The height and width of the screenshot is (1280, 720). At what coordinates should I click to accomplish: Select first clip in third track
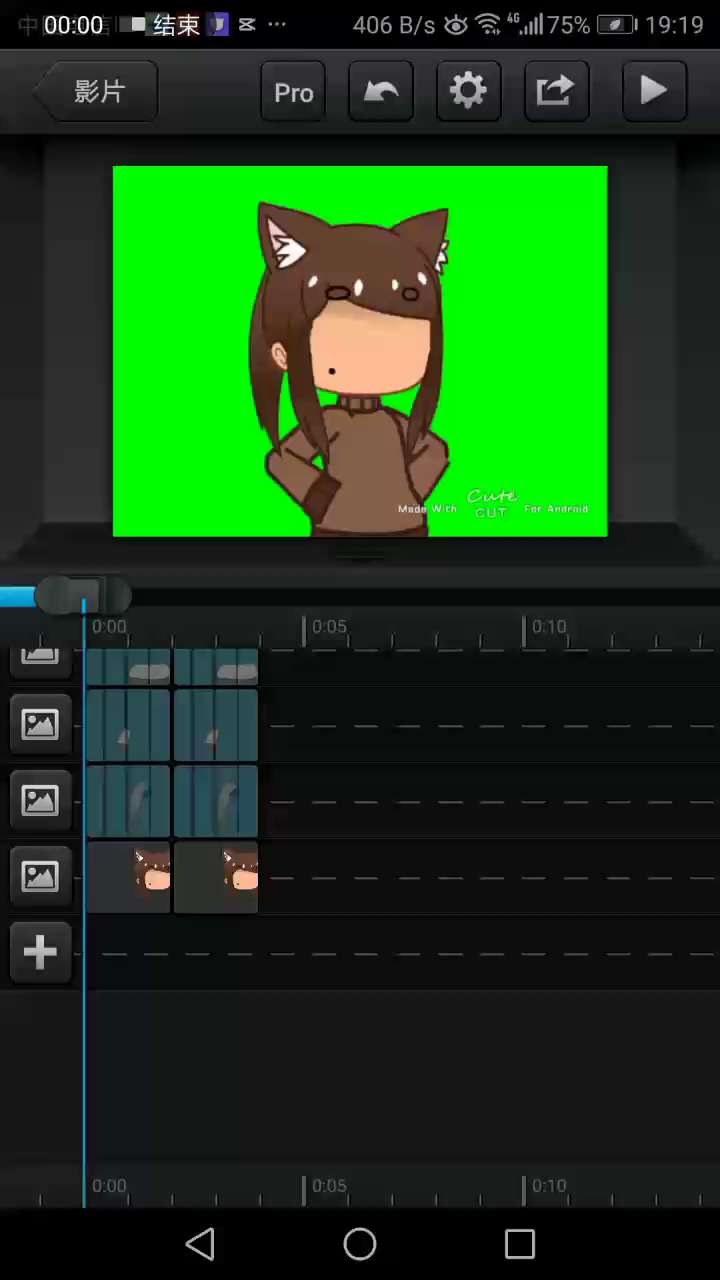click(128, 801)
